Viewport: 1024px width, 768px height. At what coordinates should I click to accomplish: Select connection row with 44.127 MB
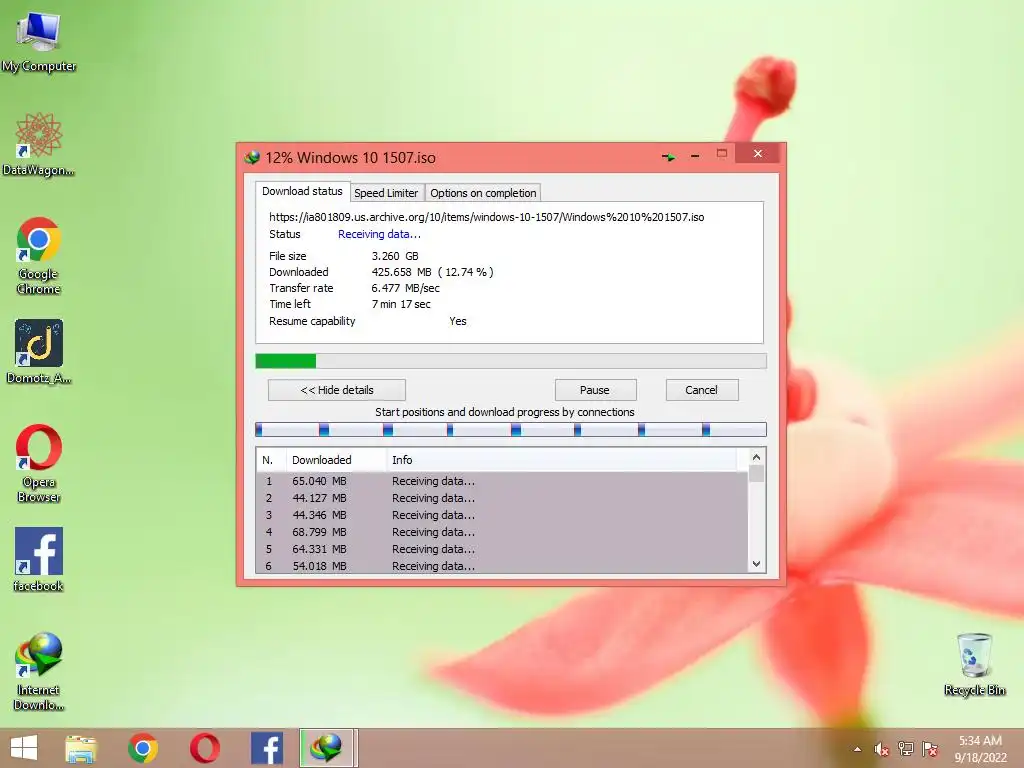click(502, 498)
